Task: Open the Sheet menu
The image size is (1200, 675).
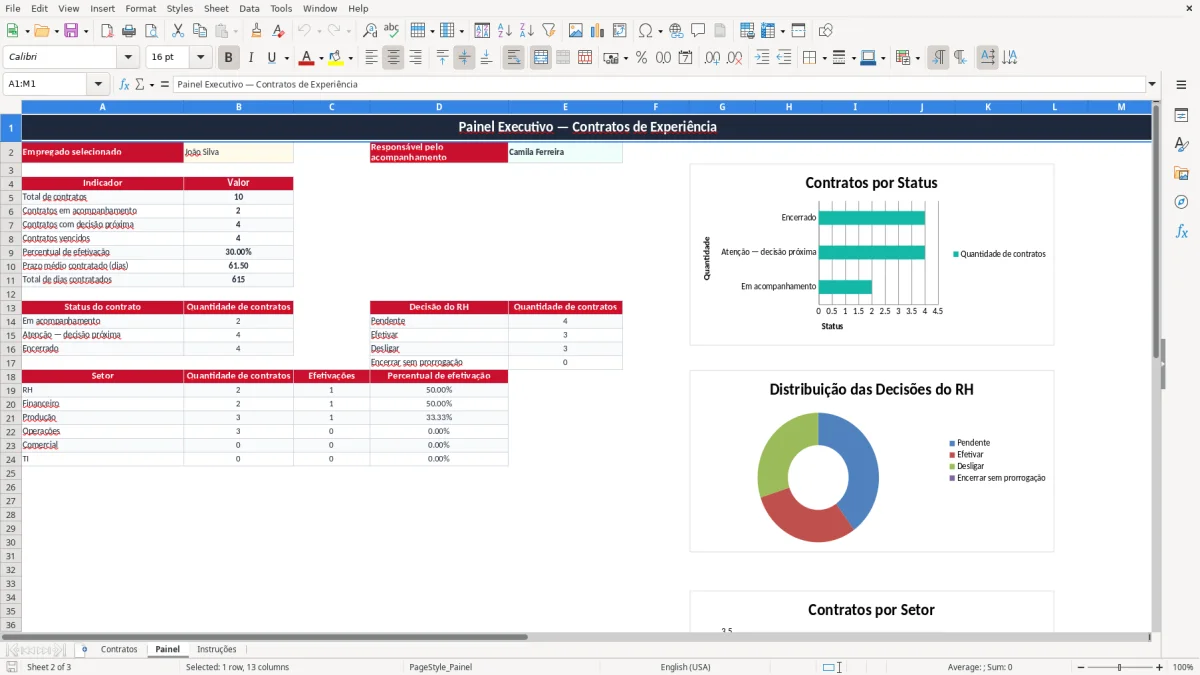Action: (216, 8)
